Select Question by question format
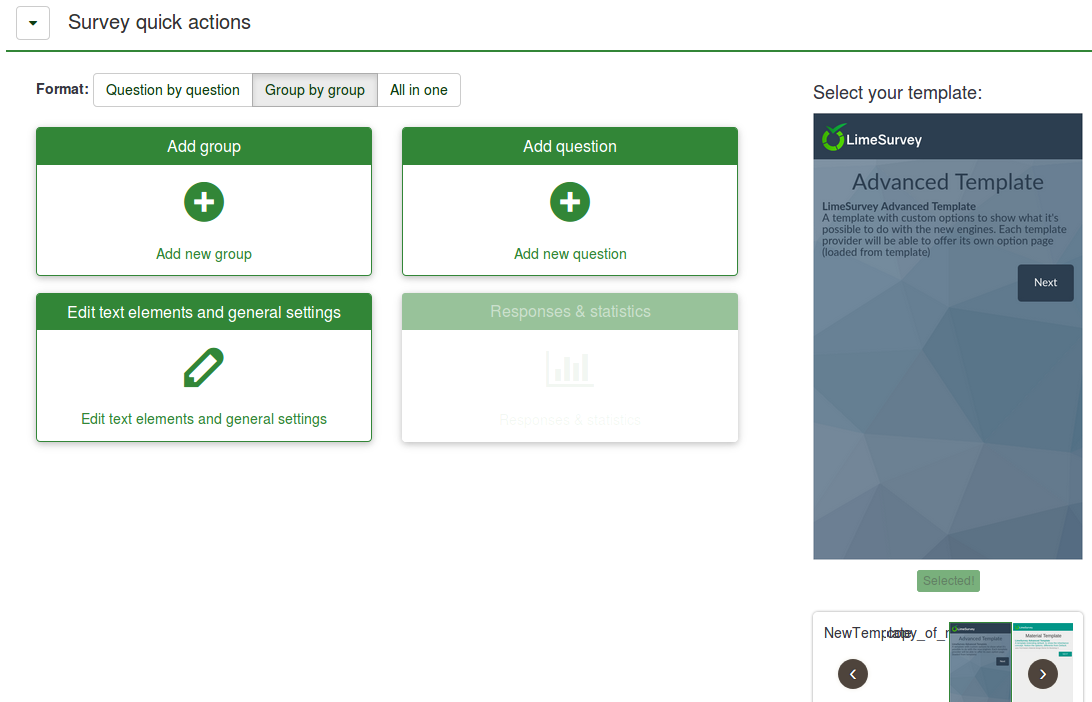1092x702 pixels. pyautogui.click(x=173, y=90)
